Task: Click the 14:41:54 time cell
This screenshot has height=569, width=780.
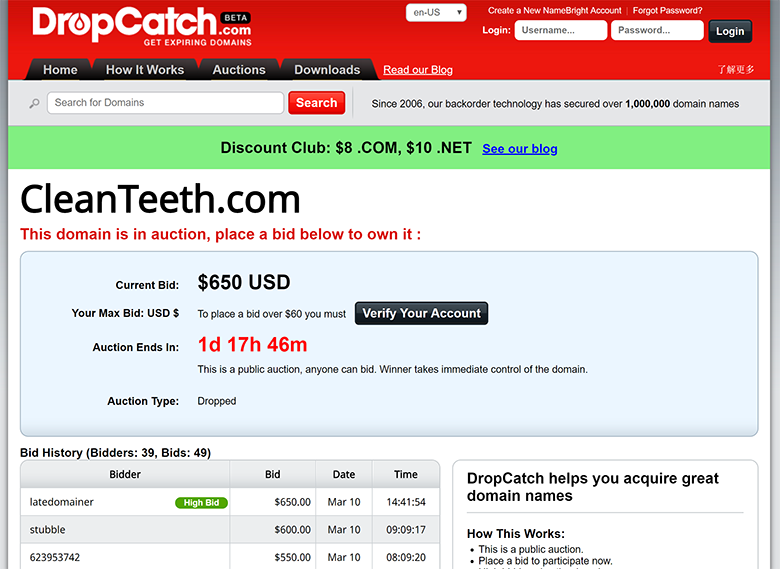Action: point(406,502)
